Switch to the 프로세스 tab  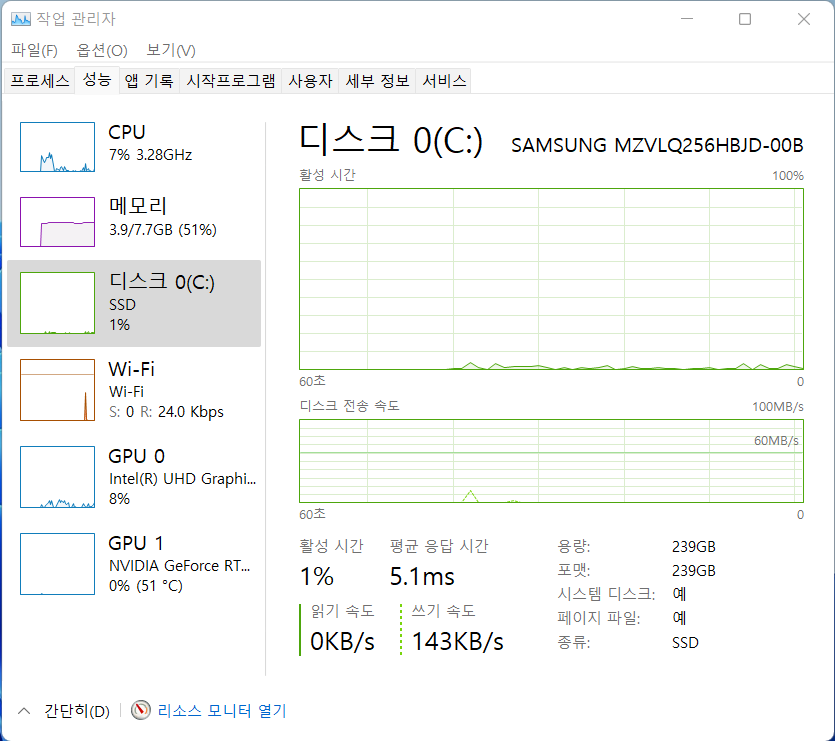pyautogui.click(x=40, y=81)
